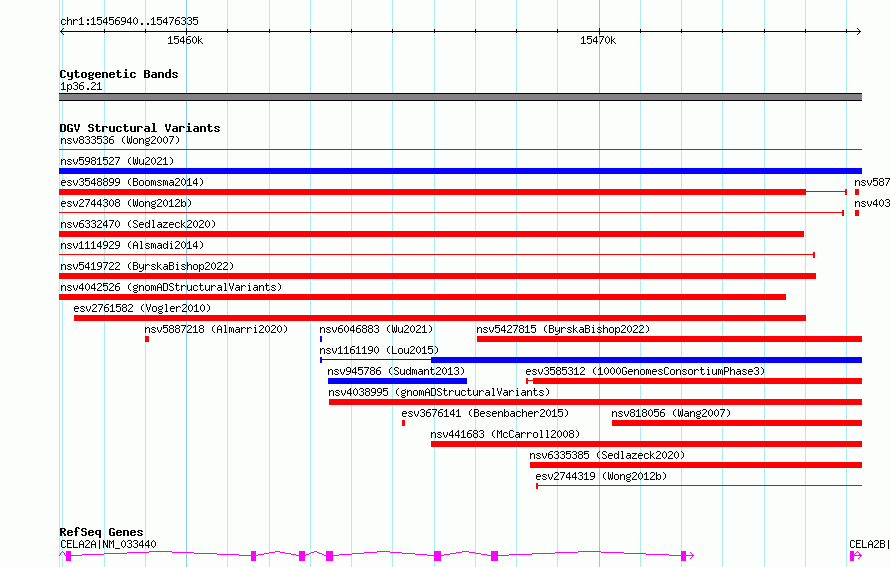Image resolution: width=890 pixels, height=567 pixels.
Task: Click the red nsv818056 variant bar
Action: (x=737, y=423)
